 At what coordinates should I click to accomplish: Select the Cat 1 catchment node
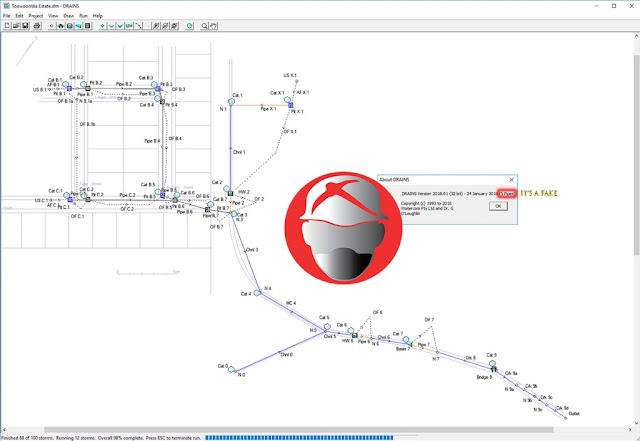coord(231,101)
